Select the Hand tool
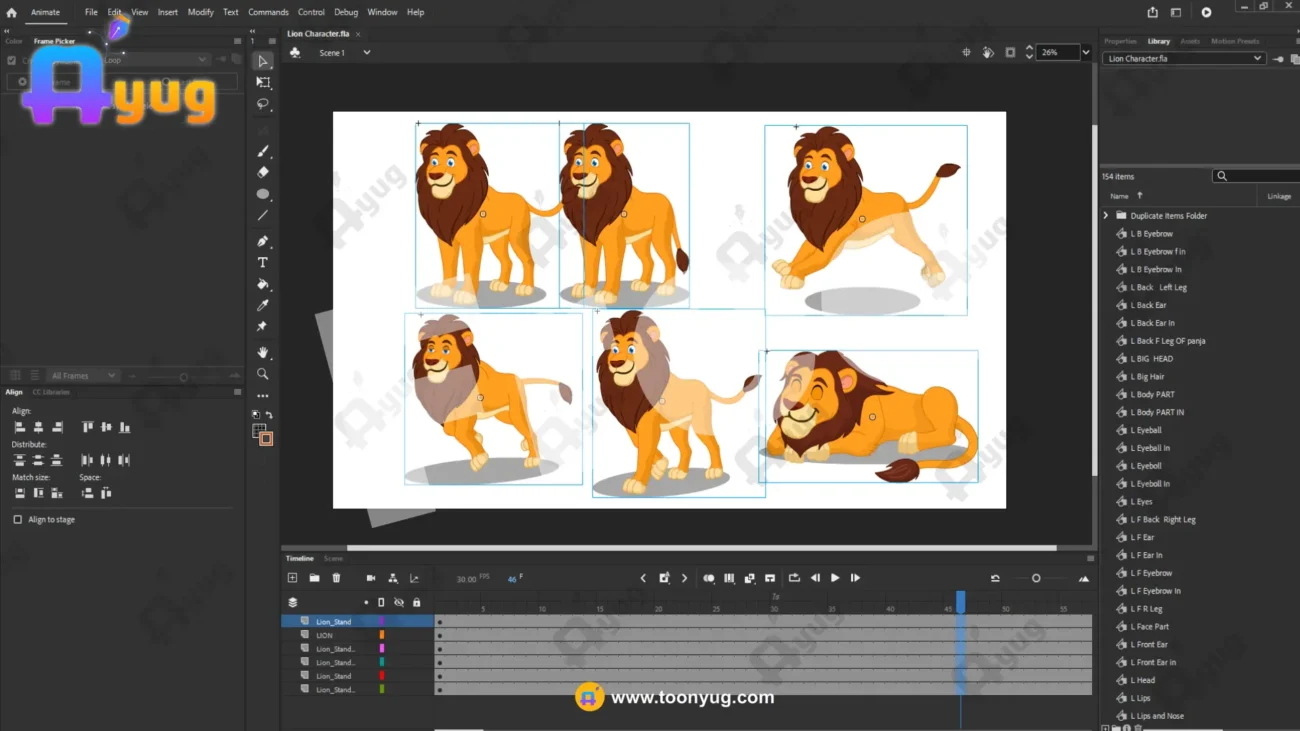Viewport: 1300px width, 731px height. (x=263, y=352)
